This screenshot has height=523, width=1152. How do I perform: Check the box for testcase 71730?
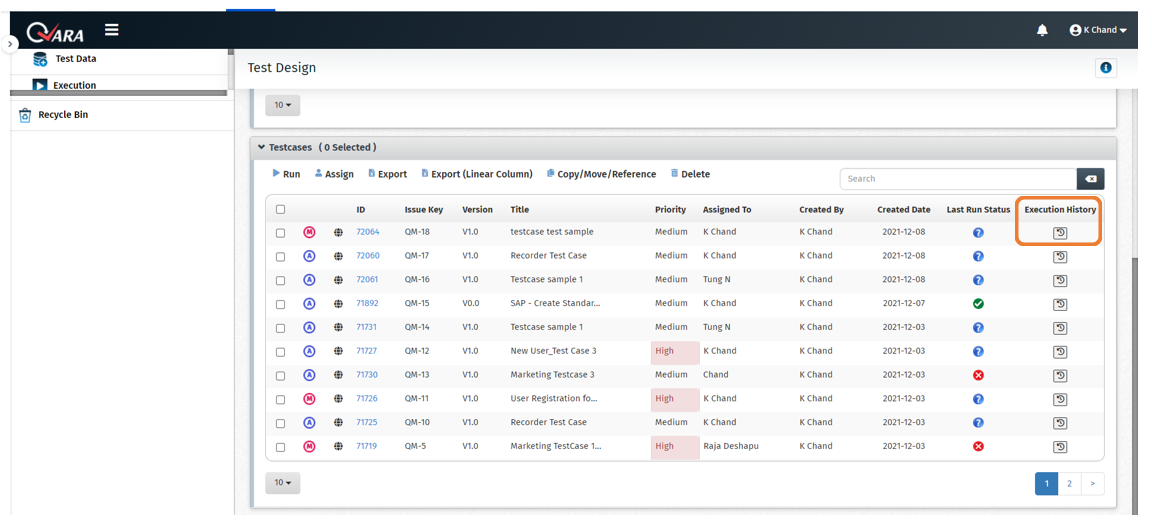click(281, 376)
